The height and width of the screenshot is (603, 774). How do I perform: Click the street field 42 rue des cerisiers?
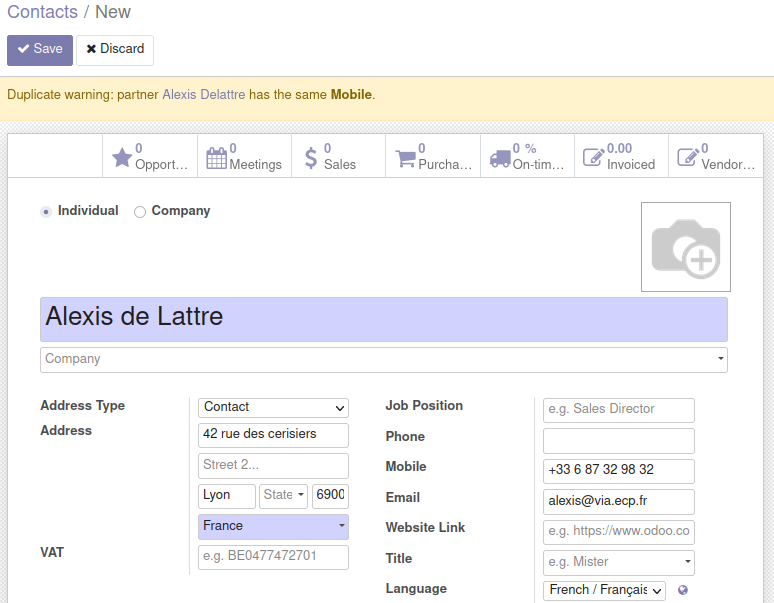(273, 435)
